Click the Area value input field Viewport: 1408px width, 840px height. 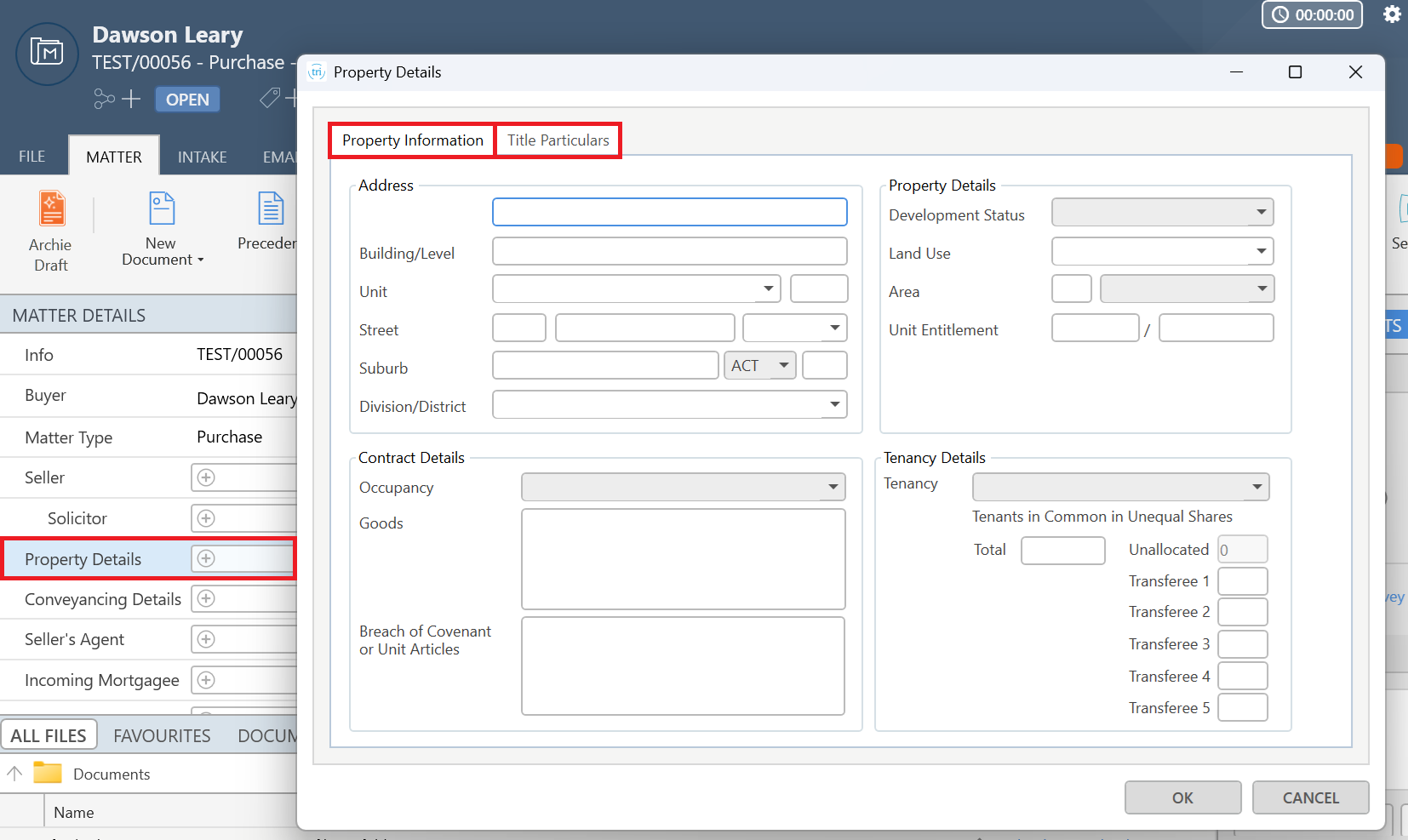point(1072,289)
